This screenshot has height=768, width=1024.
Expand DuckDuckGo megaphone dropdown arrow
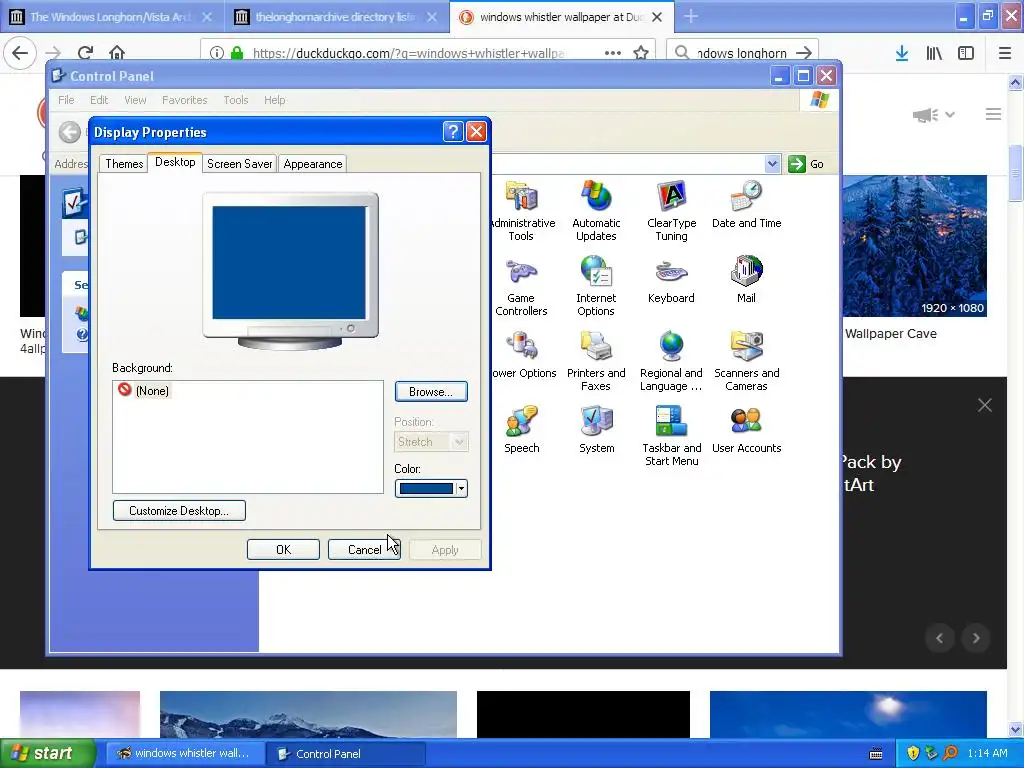950,115
